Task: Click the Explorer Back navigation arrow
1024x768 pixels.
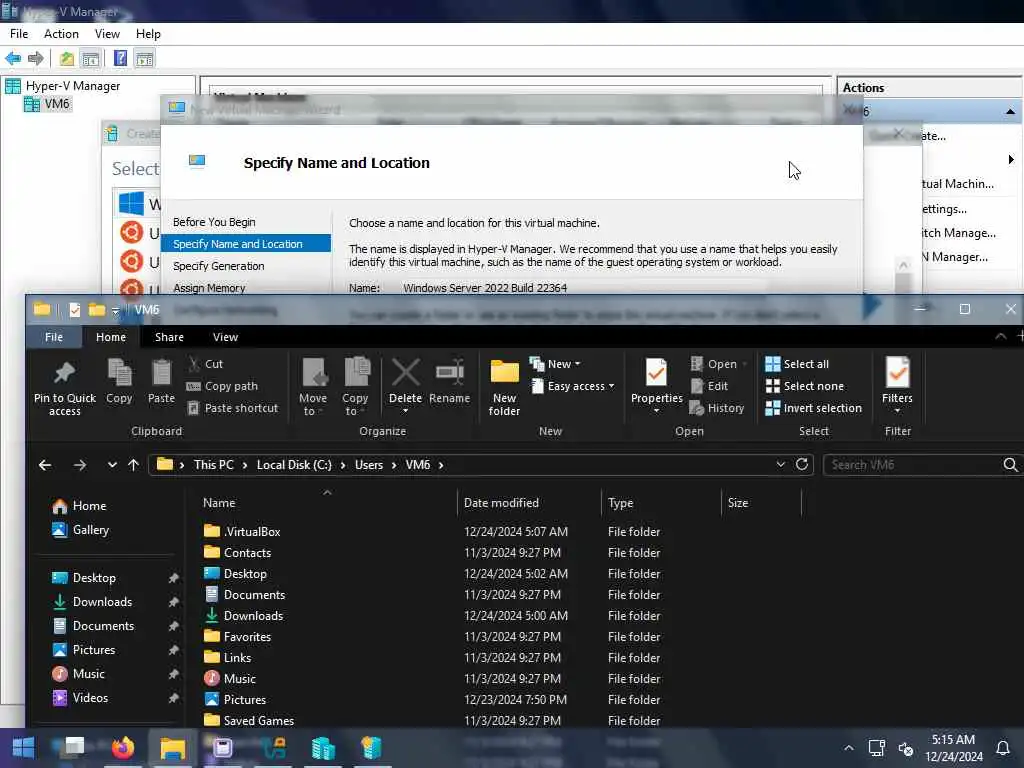Action: tap(45, 465)
